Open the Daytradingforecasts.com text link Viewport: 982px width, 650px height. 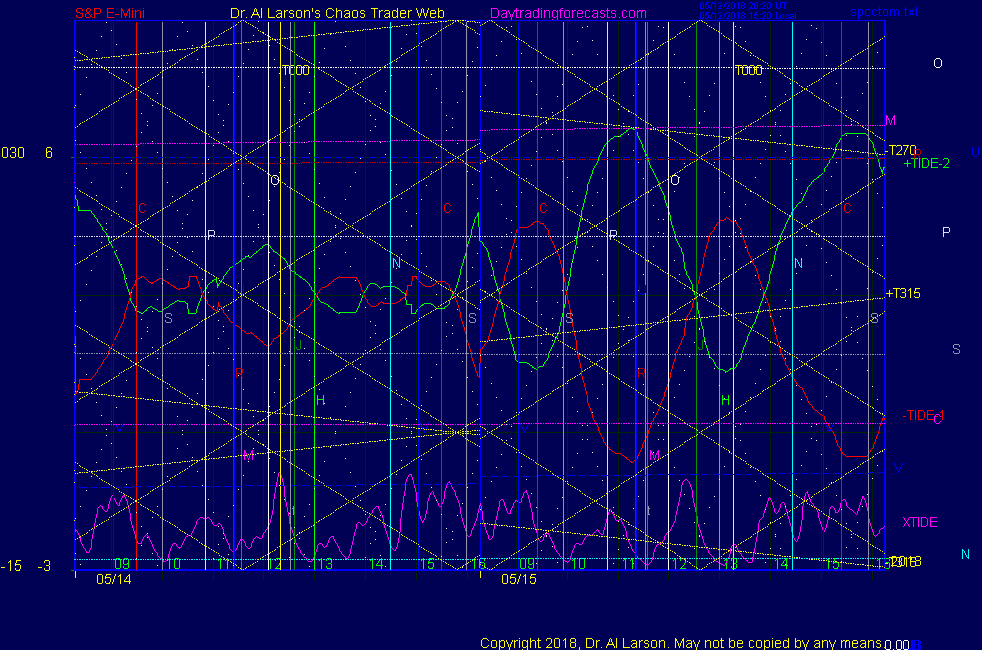click(x=568, y=13)
